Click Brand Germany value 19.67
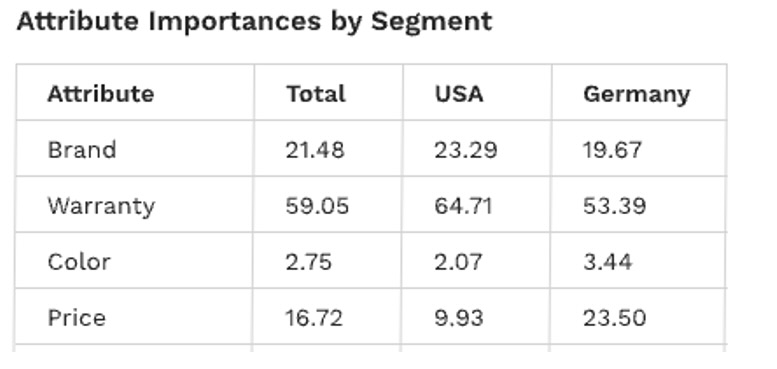This screenshot has width=777, height=369. pos(612,150)
